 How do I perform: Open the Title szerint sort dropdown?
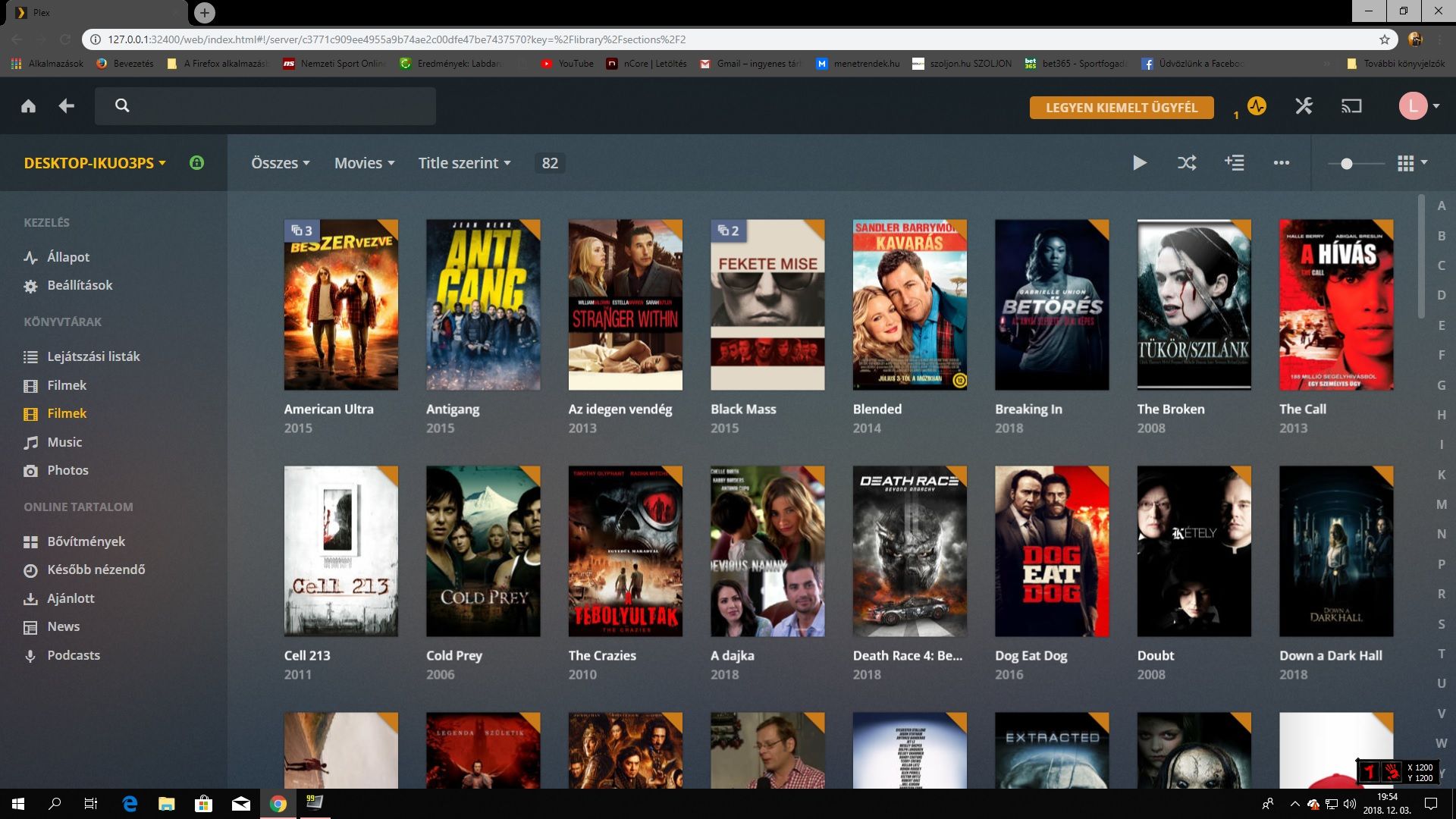pyautogui.click(x=465, y=163)
